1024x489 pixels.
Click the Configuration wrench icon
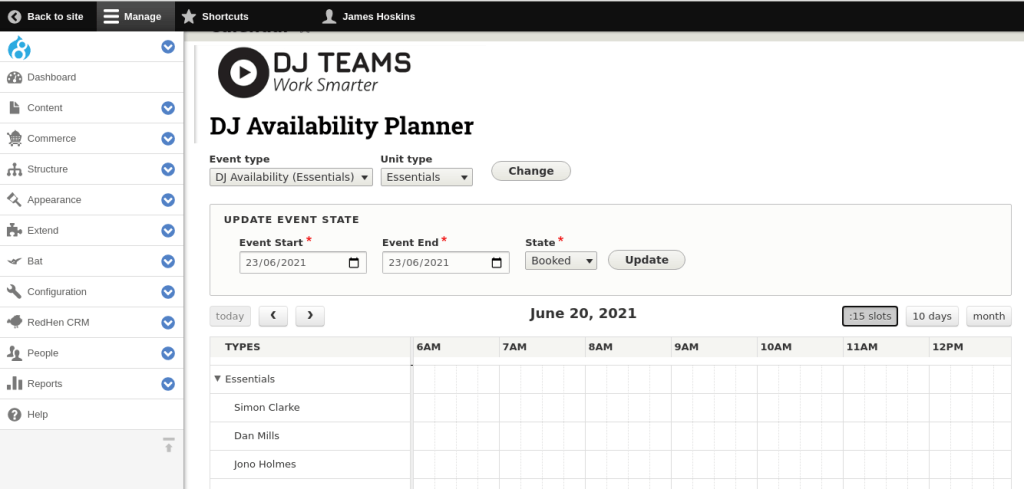(14, 292)
